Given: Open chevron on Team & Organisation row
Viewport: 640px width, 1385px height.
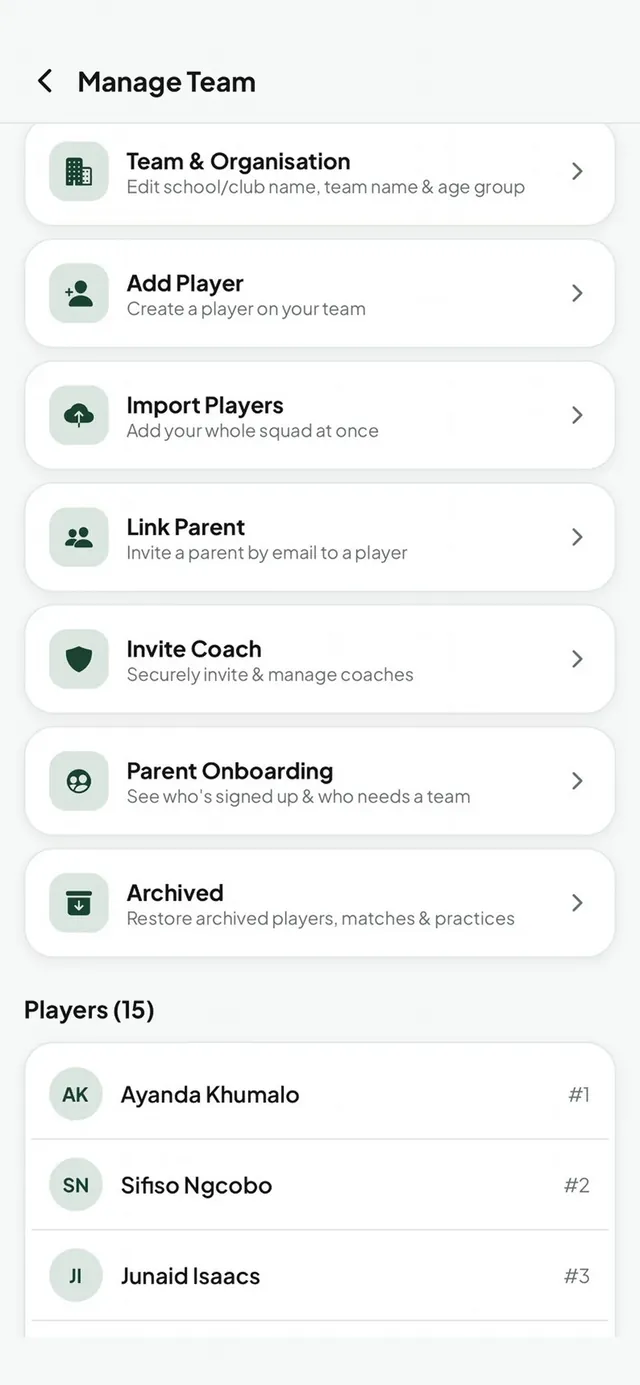Looking at the screenshot, I should 577,171.
